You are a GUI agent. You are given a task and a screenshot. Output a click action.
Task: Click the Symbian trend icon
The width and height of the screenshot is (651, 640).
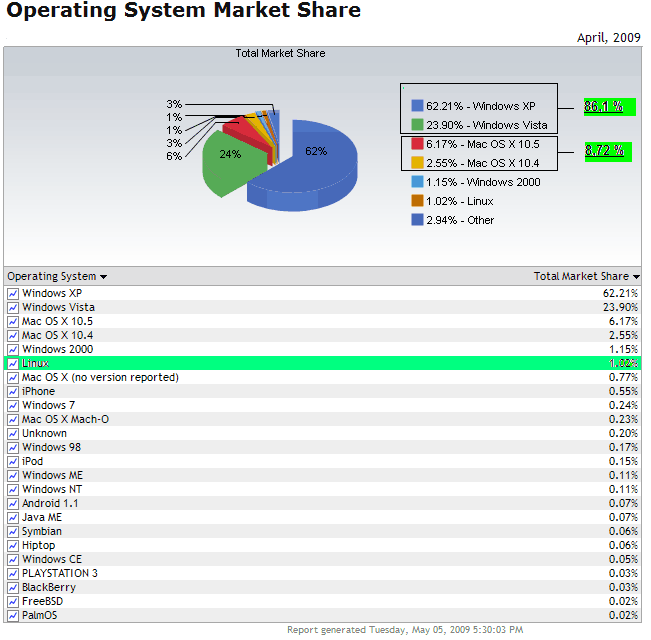tap(13, 532)
